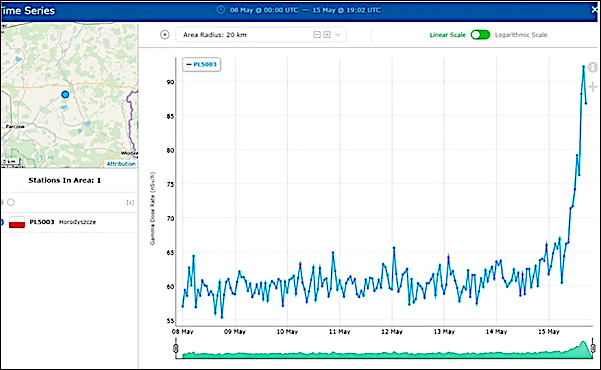Open the Area Radius dropdown arrow
Screen dimensions: 601x370
click(338, 35)
